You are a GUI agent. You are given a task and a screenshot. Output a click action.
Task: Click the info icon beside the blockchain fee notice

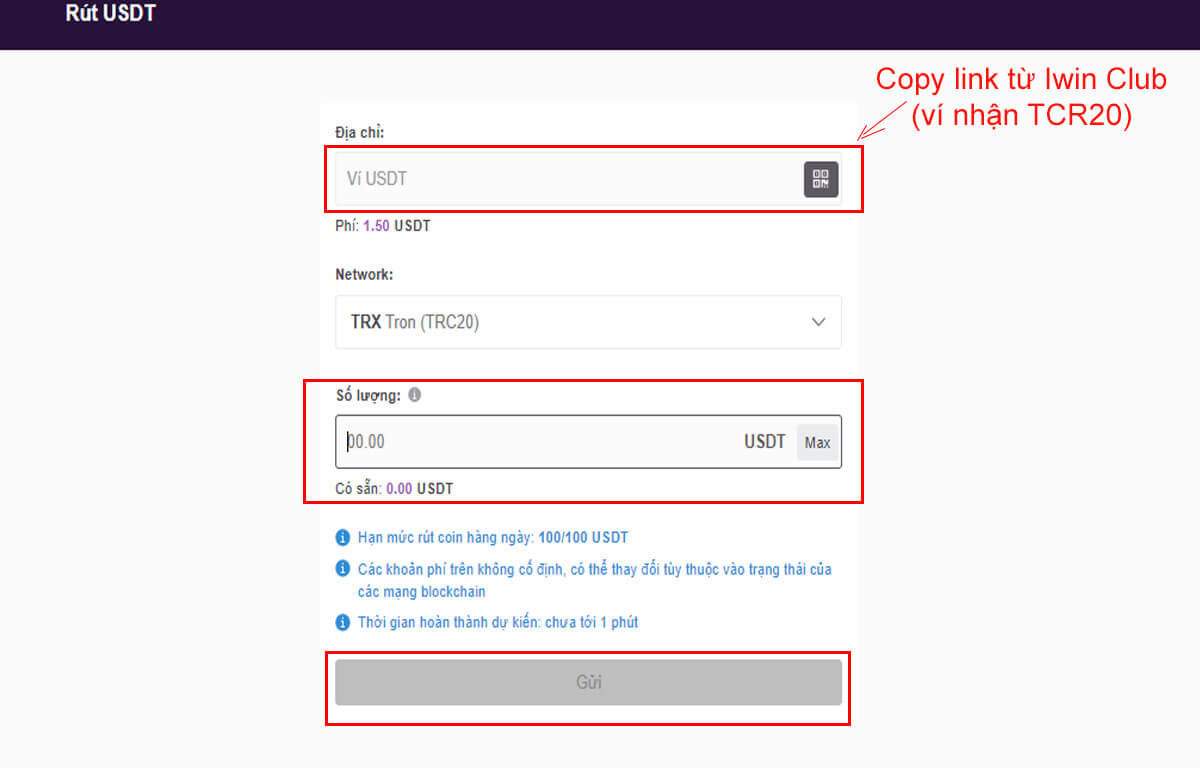[x=341, y=568]
